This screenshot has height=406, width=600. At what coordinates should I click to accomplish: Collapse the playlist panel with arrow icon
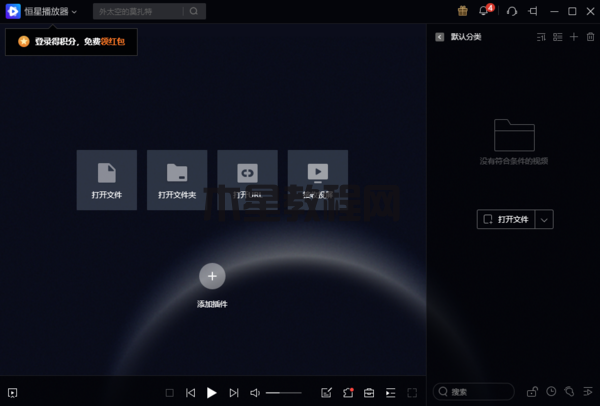tap(440, 37)
